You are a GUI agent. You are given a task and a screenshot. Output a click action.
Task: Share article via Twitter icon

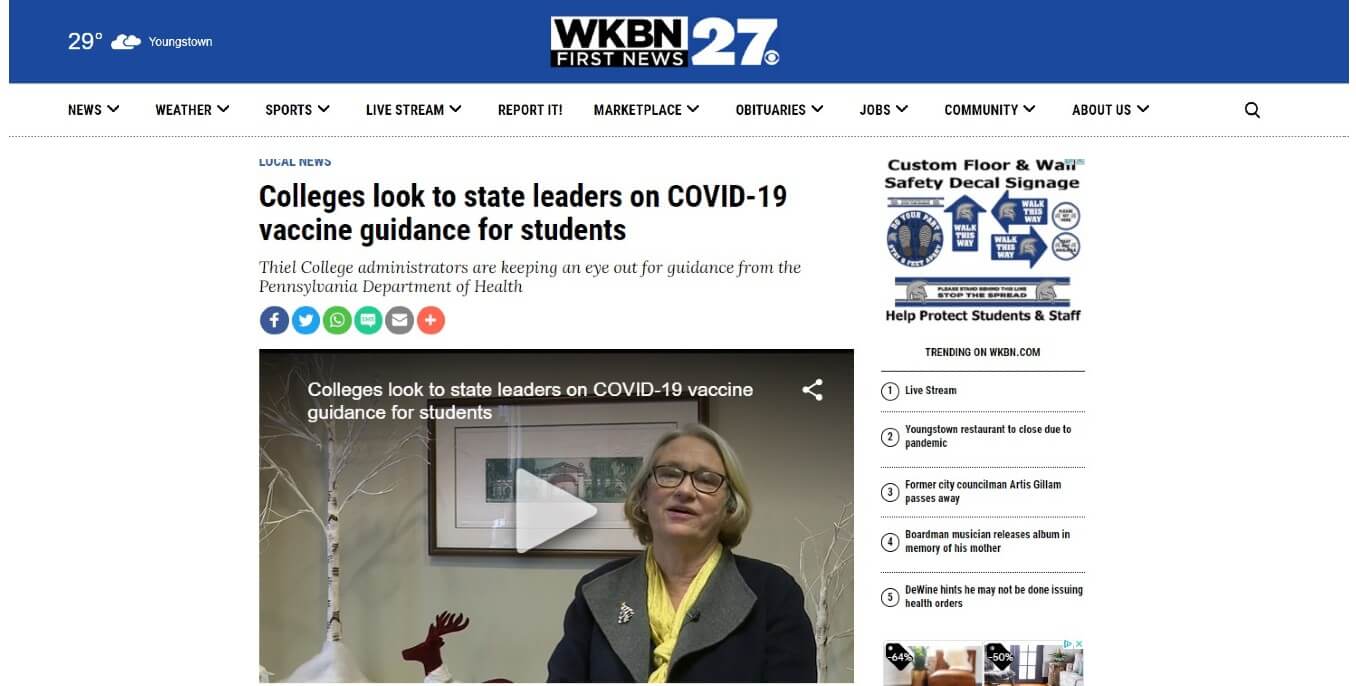[306, 320]
